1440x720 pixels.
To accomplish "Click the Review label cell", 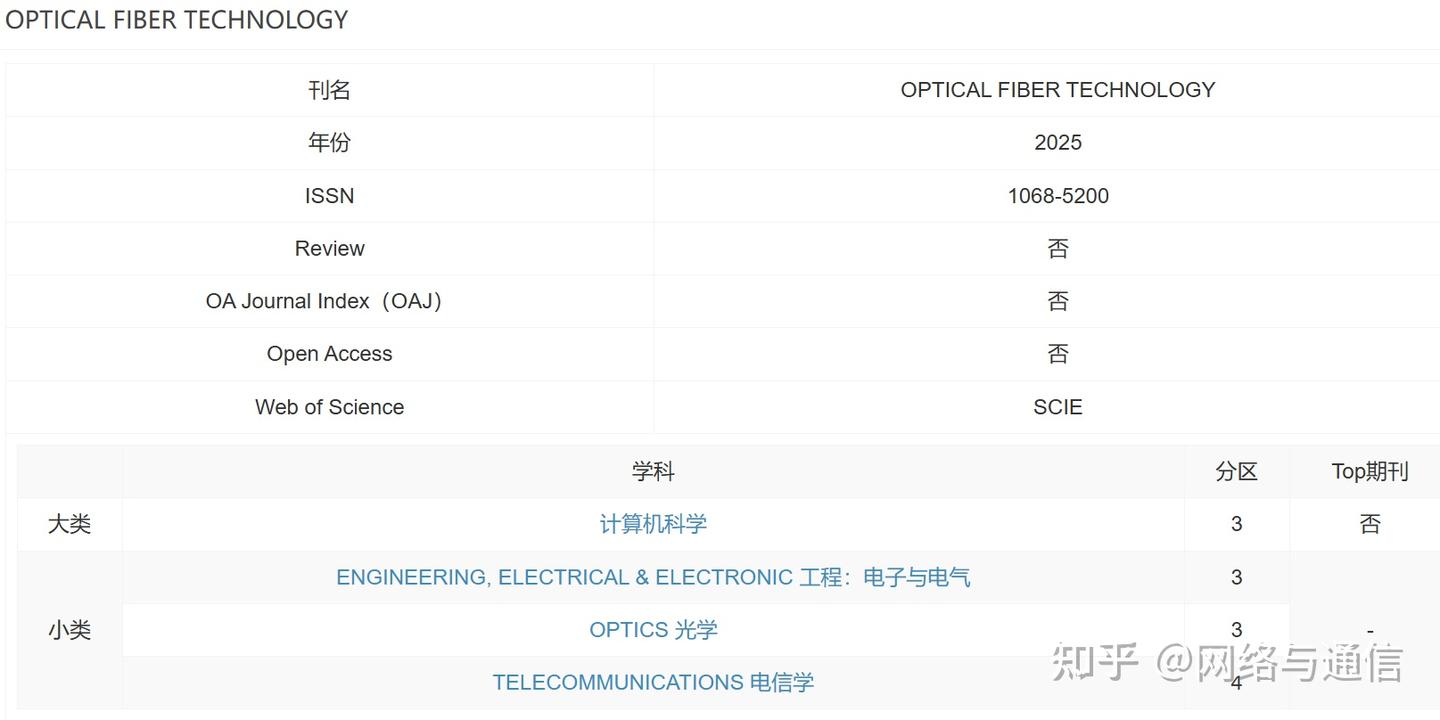I will coord(329,249).
